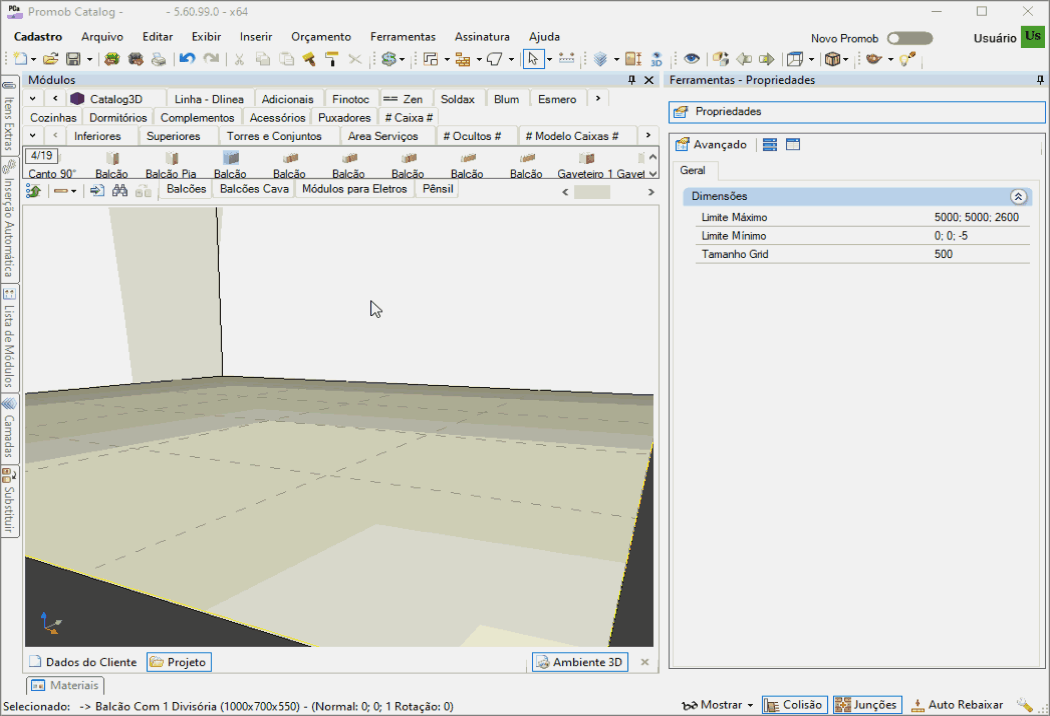Open the Cadastro menu

click(x=38, y=37)
